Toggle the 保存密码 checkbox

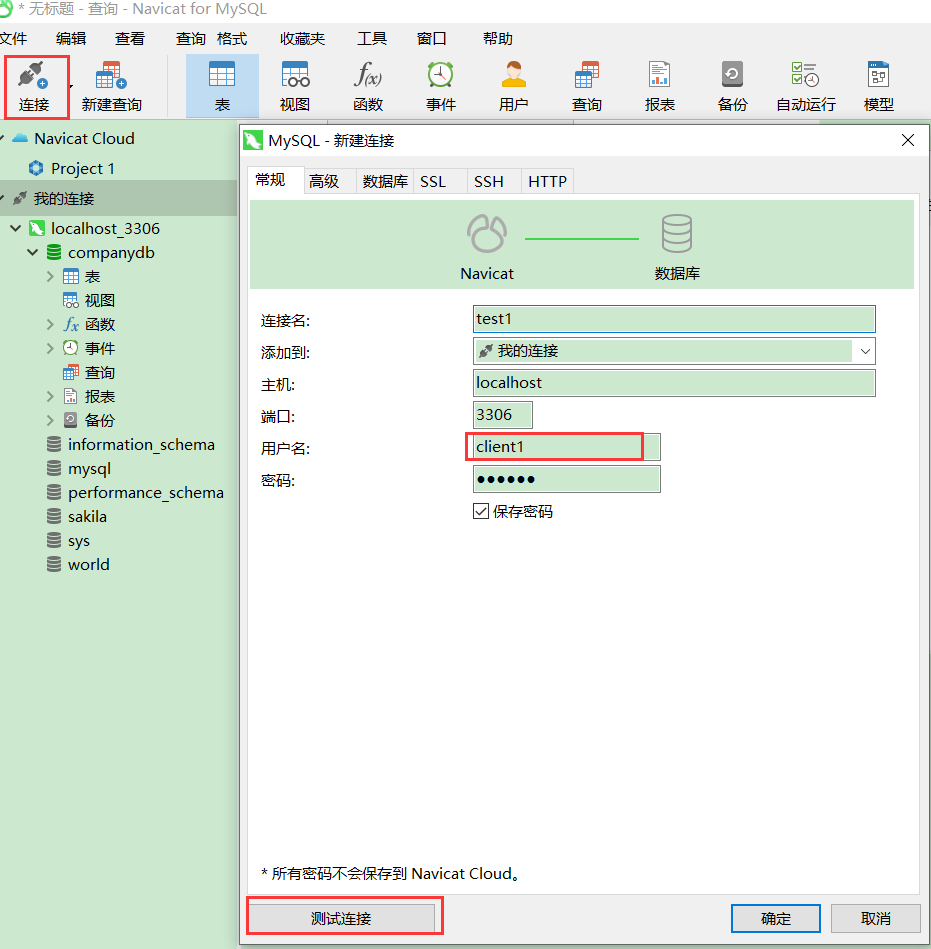click(481, 511)
